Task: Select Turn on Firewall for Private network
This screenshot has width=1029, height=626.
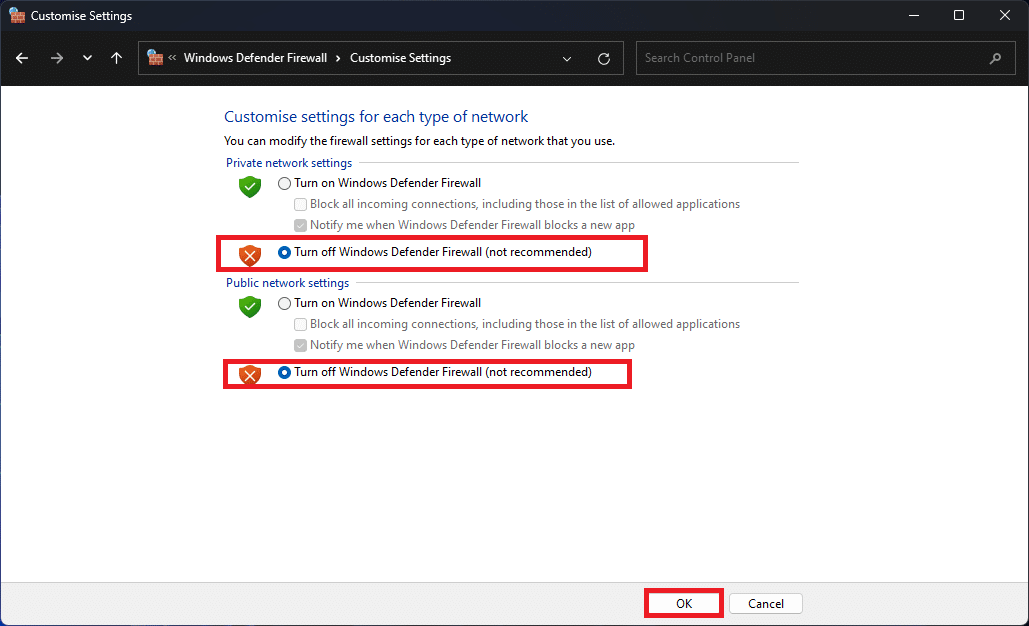Action: point(285,183)
